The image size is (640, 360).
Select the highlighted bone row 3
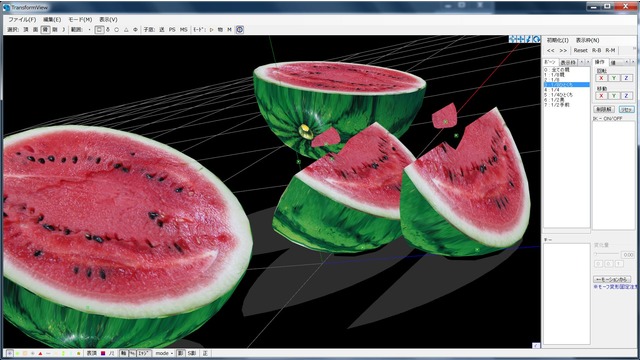[566, 84]
